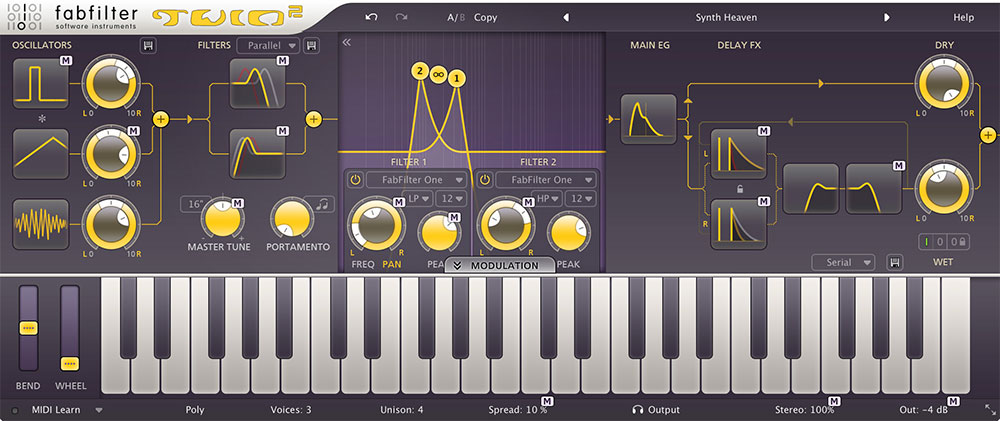Open the Synth Heaven preset menu
This screenshot has height=421, width=1000.
click(x=726, y=18)
